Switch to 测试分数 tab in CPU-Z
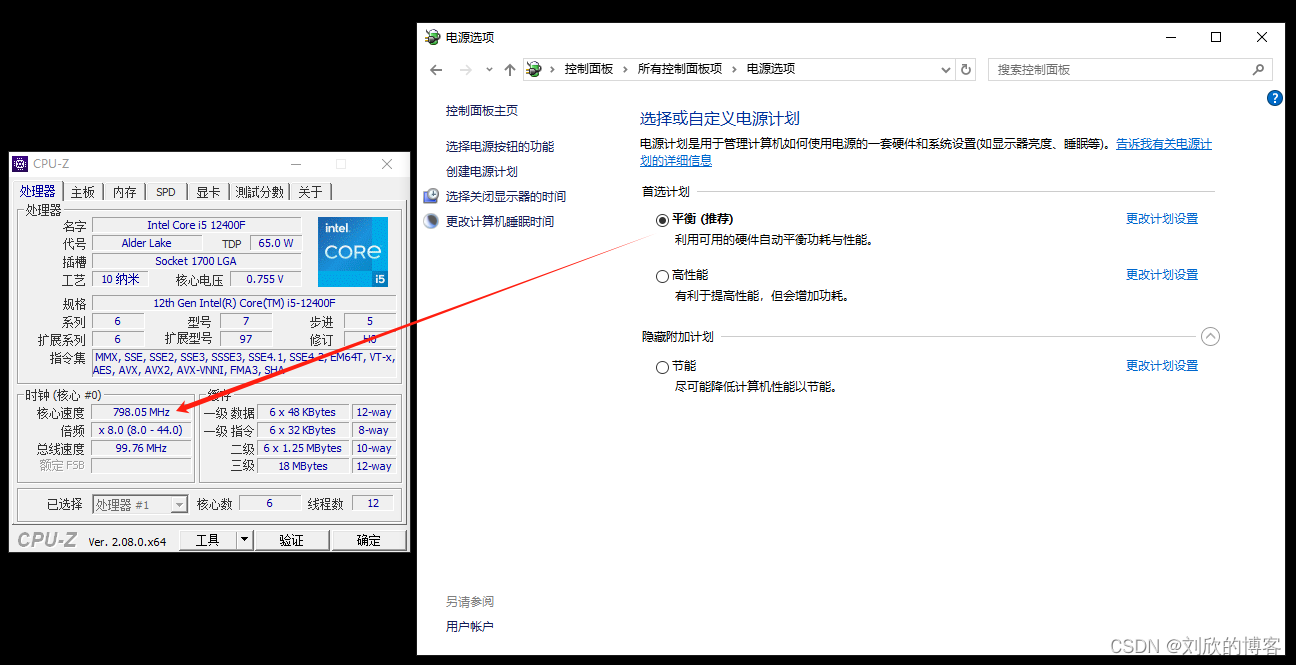The height and width of the screenshot is (665, 1296). [260, 192]
